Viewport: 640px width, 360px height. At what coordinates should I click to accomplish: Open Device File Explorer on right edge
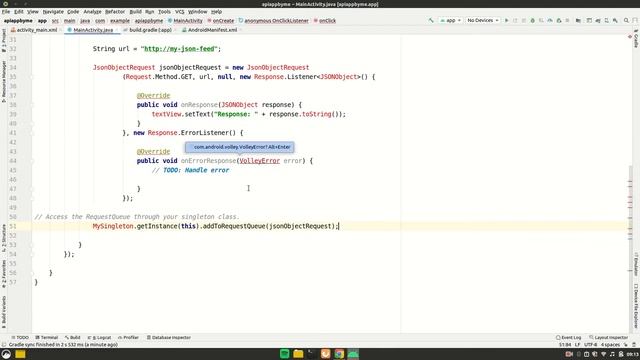[636, 305]
